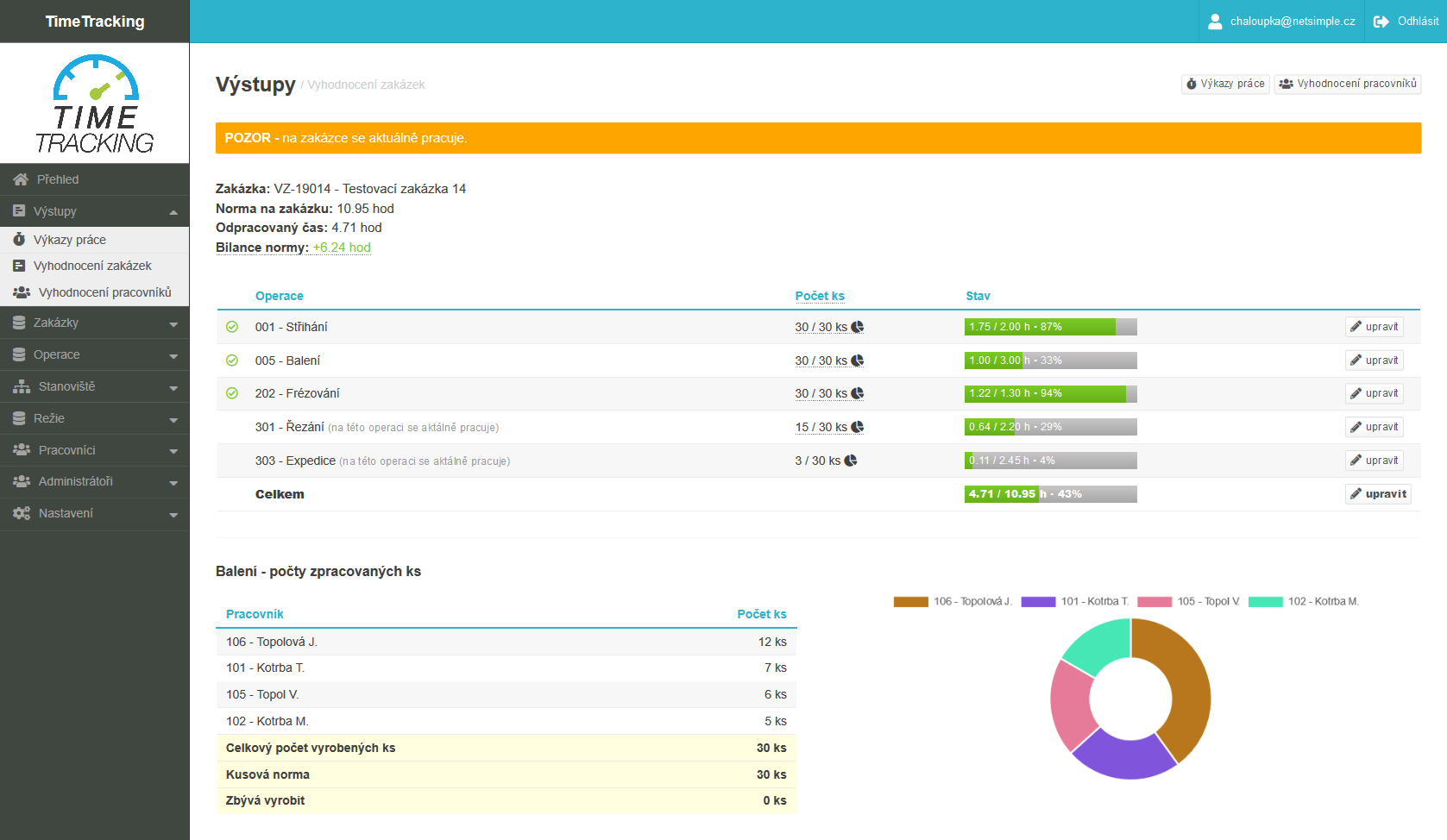The width and height of the screenshot is (1447, 840).
Task: Click the brown 106 - Topolová J. legend swatch
Action: click(911, 602)
